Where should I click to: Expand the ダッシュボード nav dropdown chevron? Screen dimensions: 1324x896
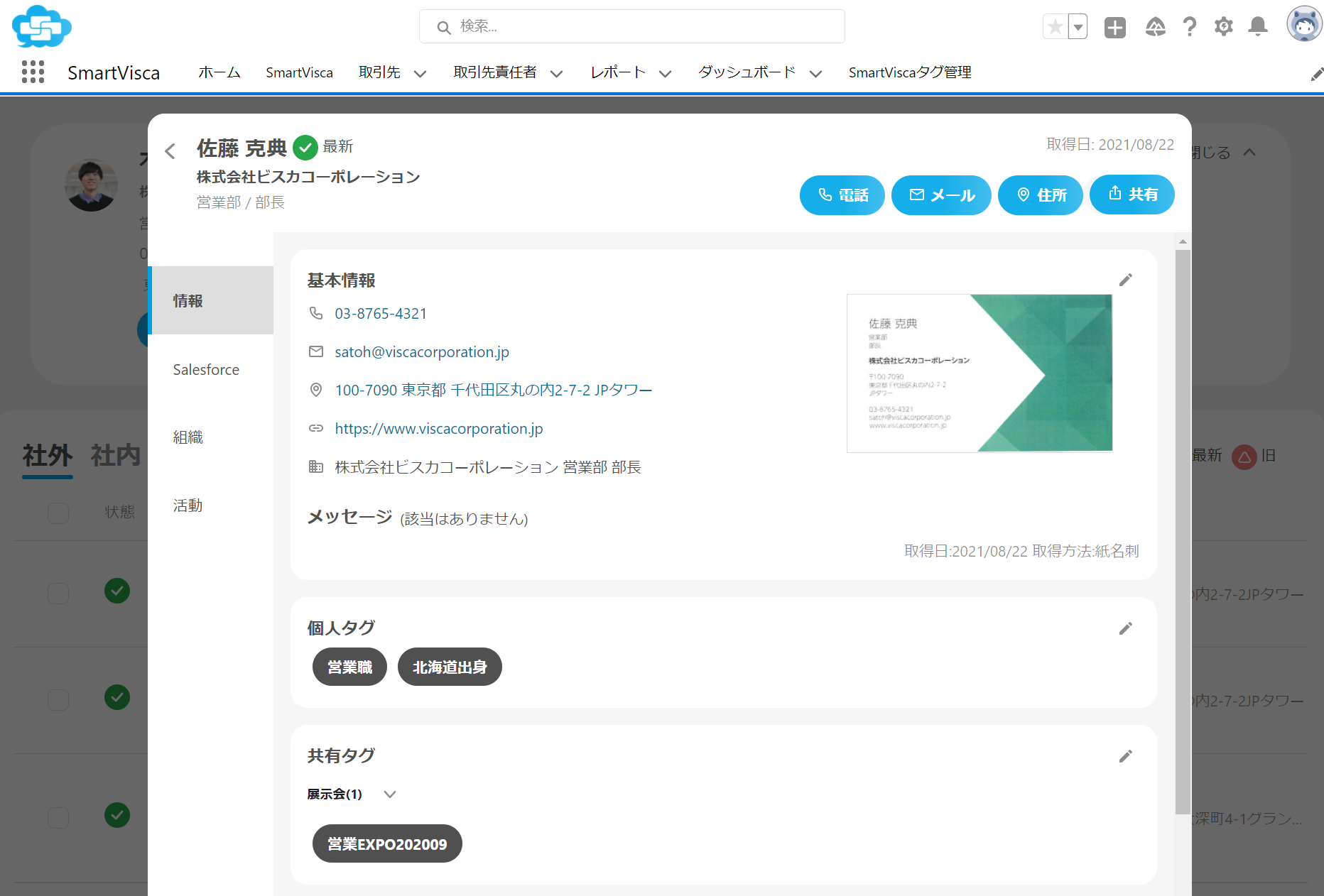pyautogui.click(x=815, y=73)
